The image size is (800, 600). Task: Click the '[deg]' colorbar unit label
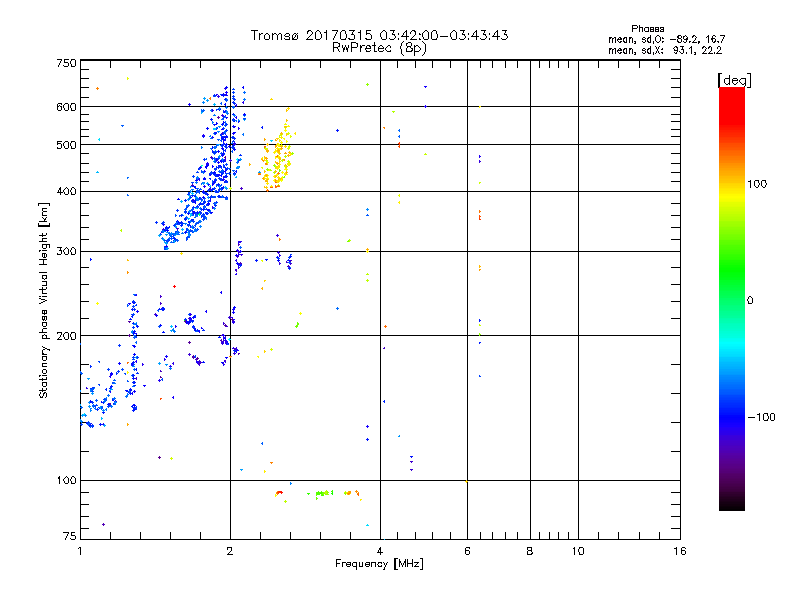tap(734, 80)
